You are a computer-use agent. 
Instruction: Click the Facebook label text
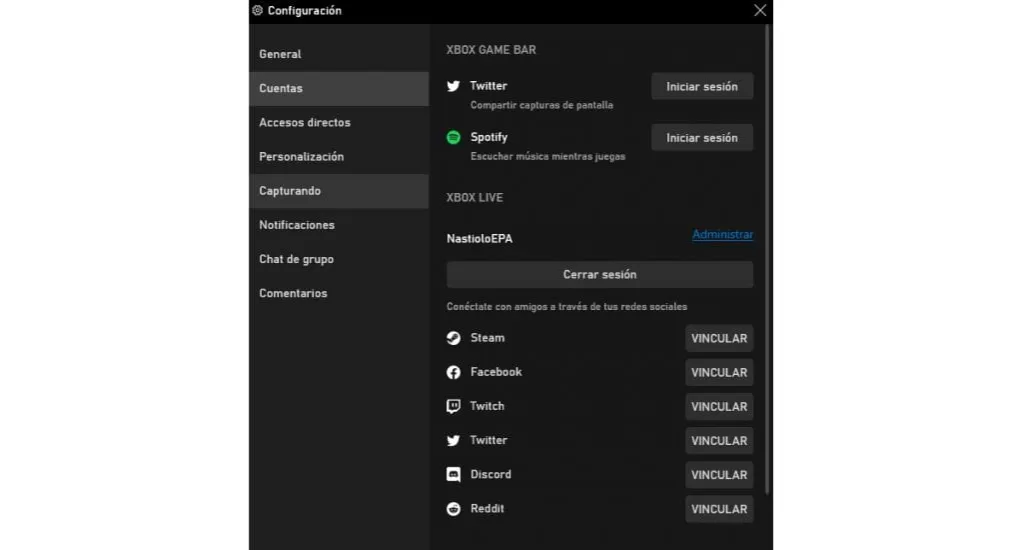coord(496,372)
